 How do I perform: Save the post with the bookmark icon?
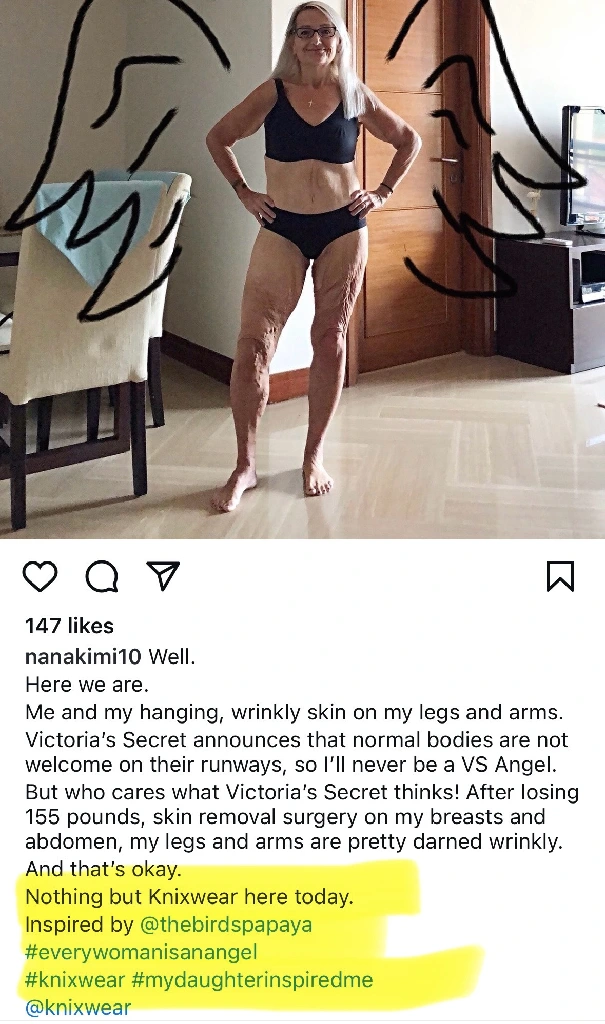click(x=561, y=576)
